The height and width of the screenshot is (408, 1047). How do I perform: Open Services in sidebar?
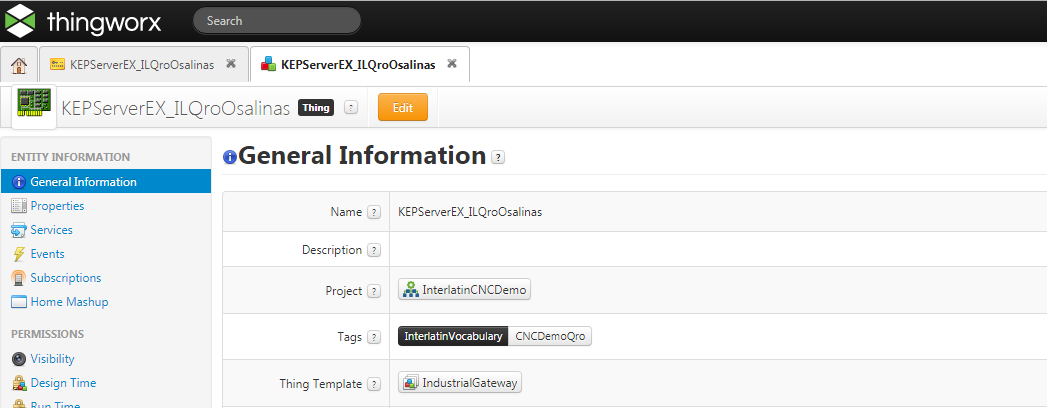click(x=51, y=230)
